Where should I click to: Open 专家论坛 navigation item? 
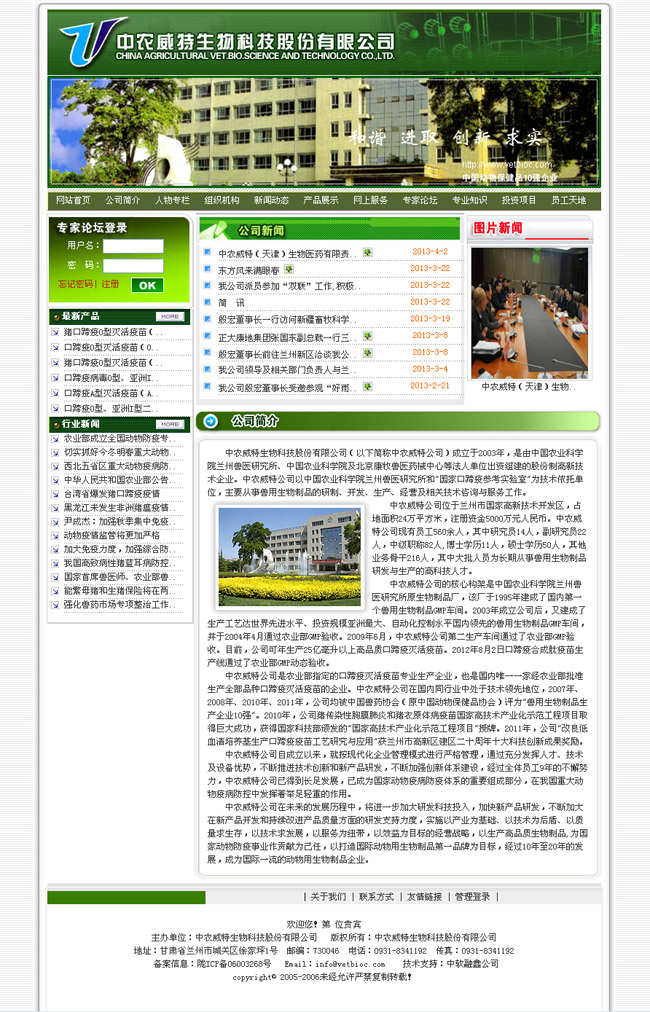(420, 200)
